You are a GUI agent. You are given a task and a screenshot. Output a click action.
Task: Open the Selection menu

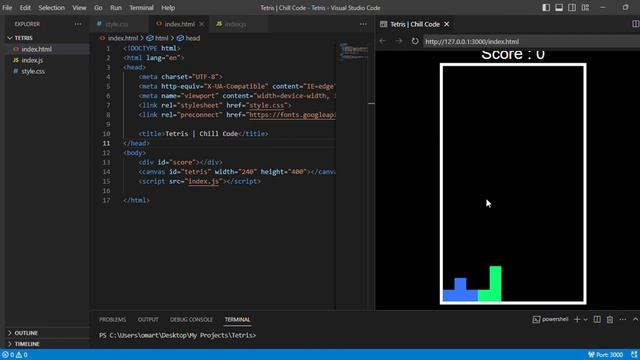(x=51, y=8)
